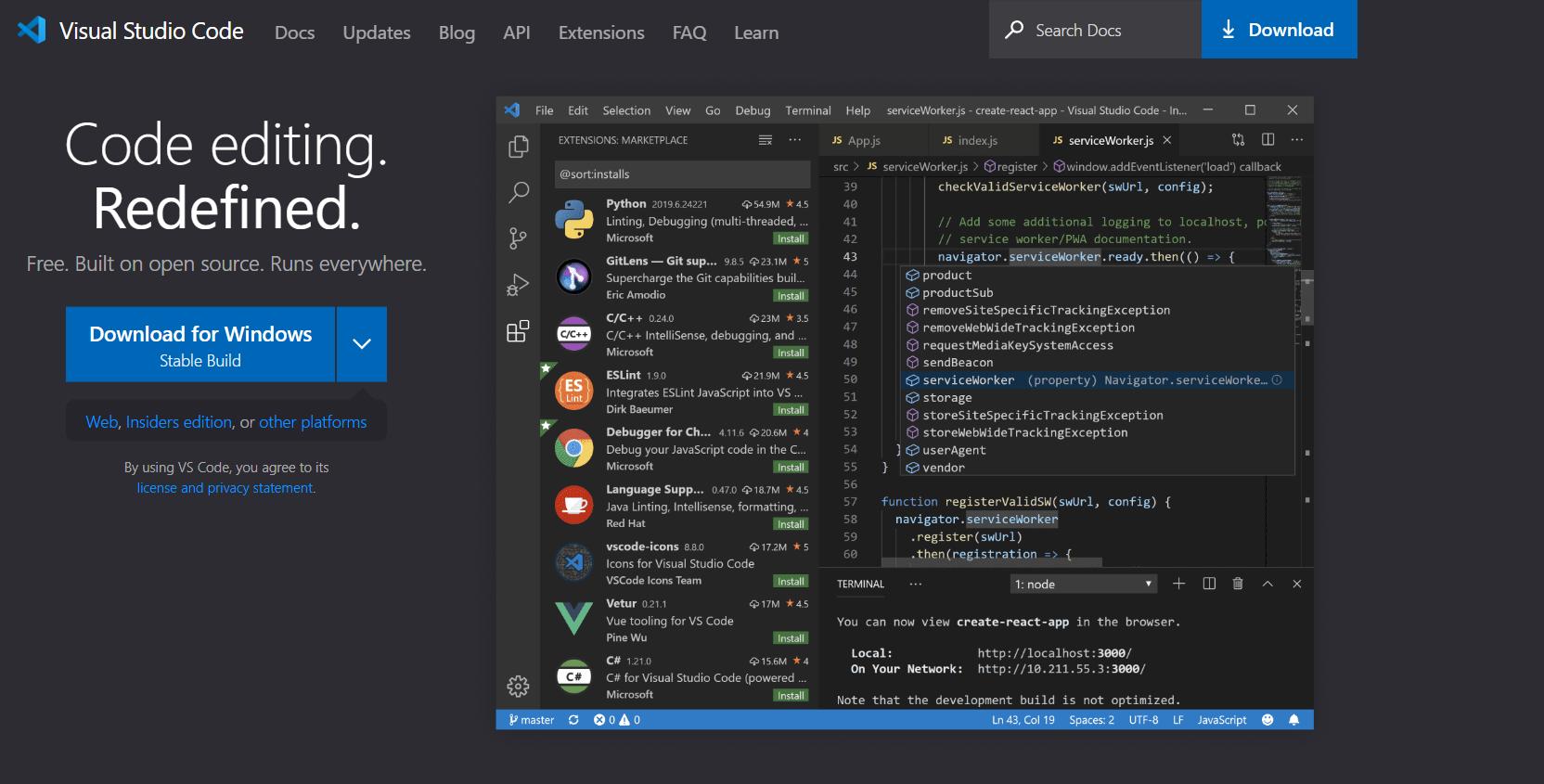Image resolution: width=1544 pixels, height=784 pixels.
Task: Open the Extensions panel more actions ellipsis
Action: [x=795, y=140]
